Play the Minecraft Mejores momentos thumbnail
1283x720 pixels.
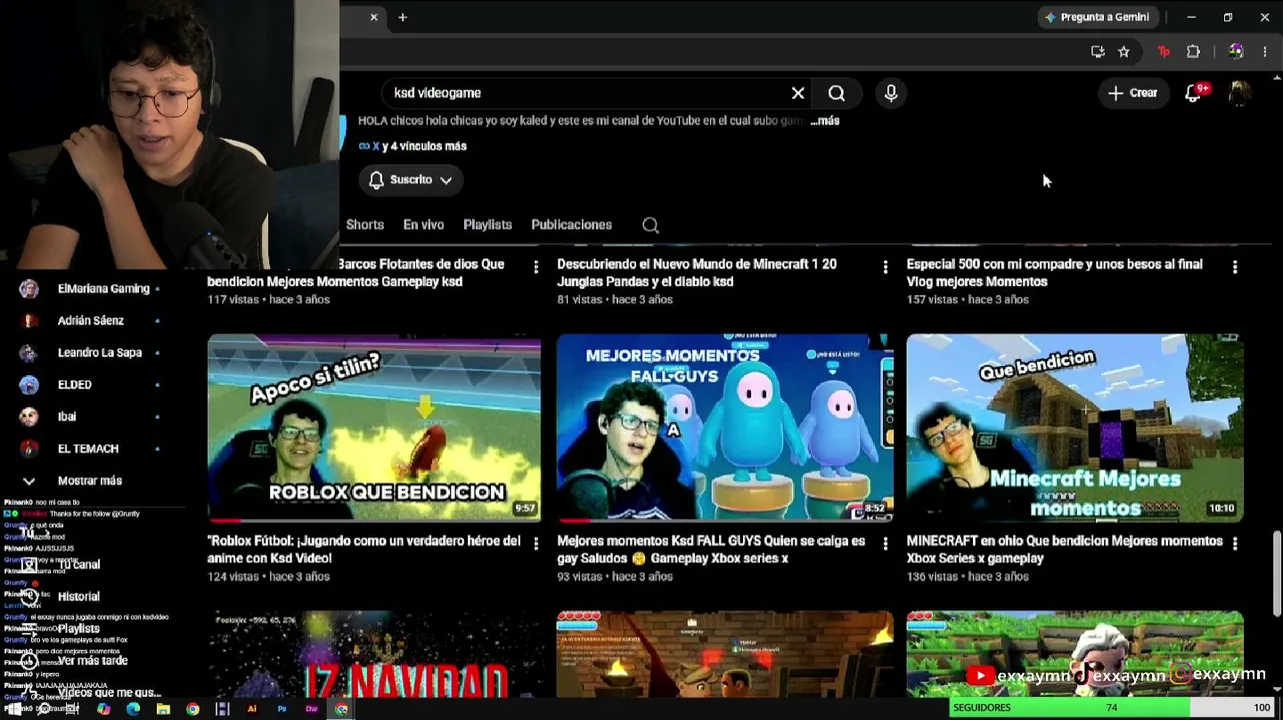[1075, 428]
